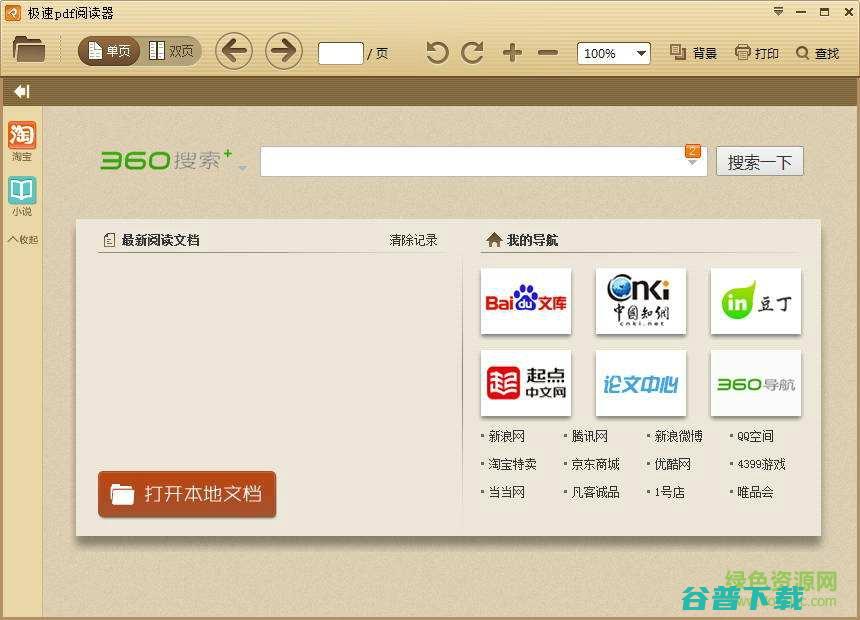Zoom out with the minus icon
This screenshot has width=860, height=620.
point(548,53)
